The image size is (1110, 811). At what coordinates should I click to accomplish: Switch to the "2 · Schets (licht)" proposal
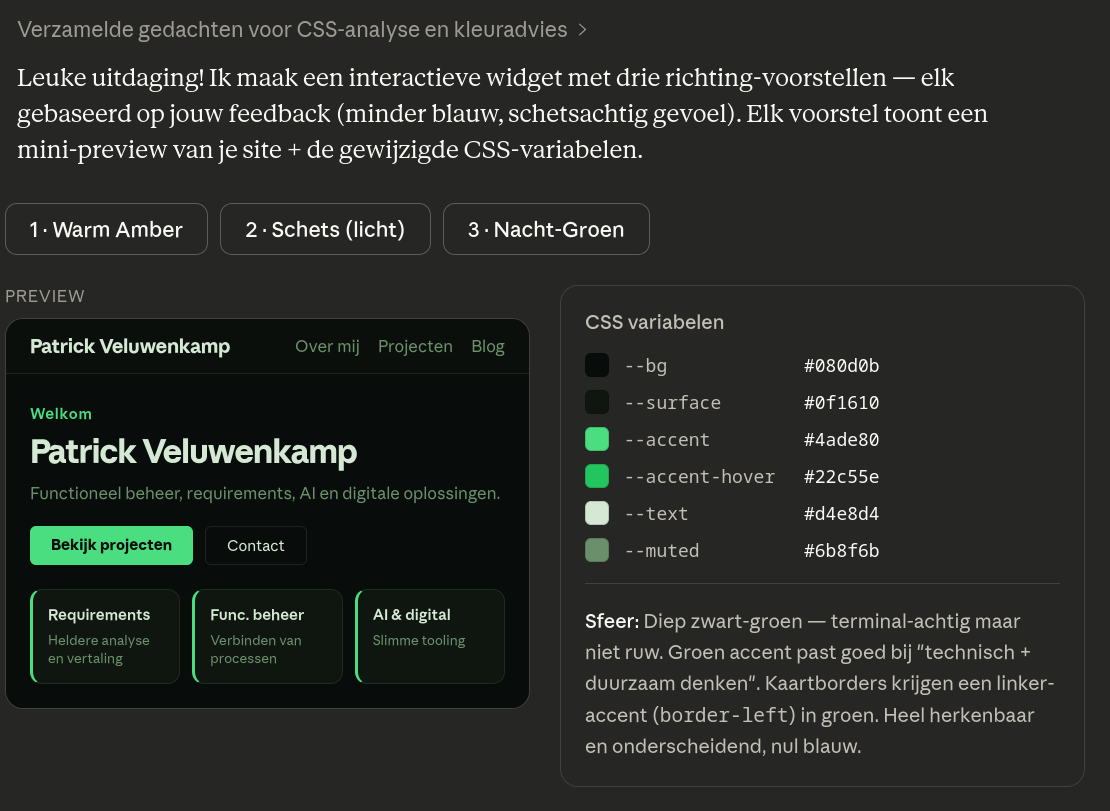(325, 229)
